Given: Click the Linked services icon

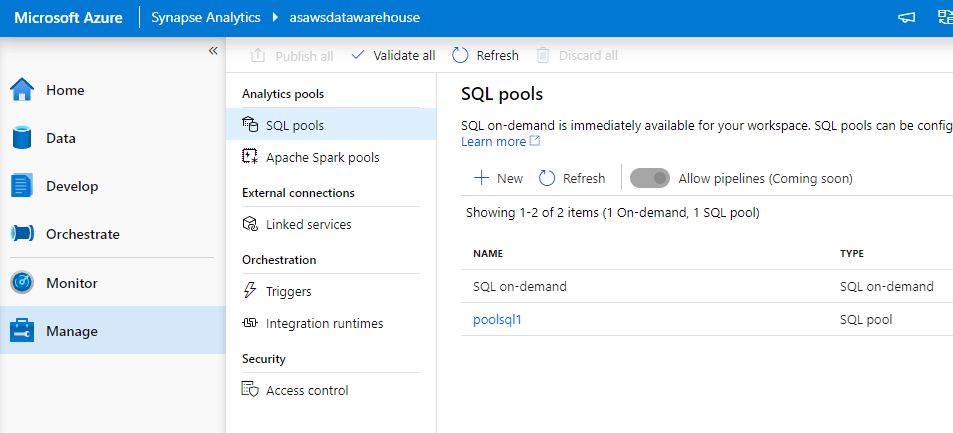Looking at the screenshot, I should click(250, 224).
